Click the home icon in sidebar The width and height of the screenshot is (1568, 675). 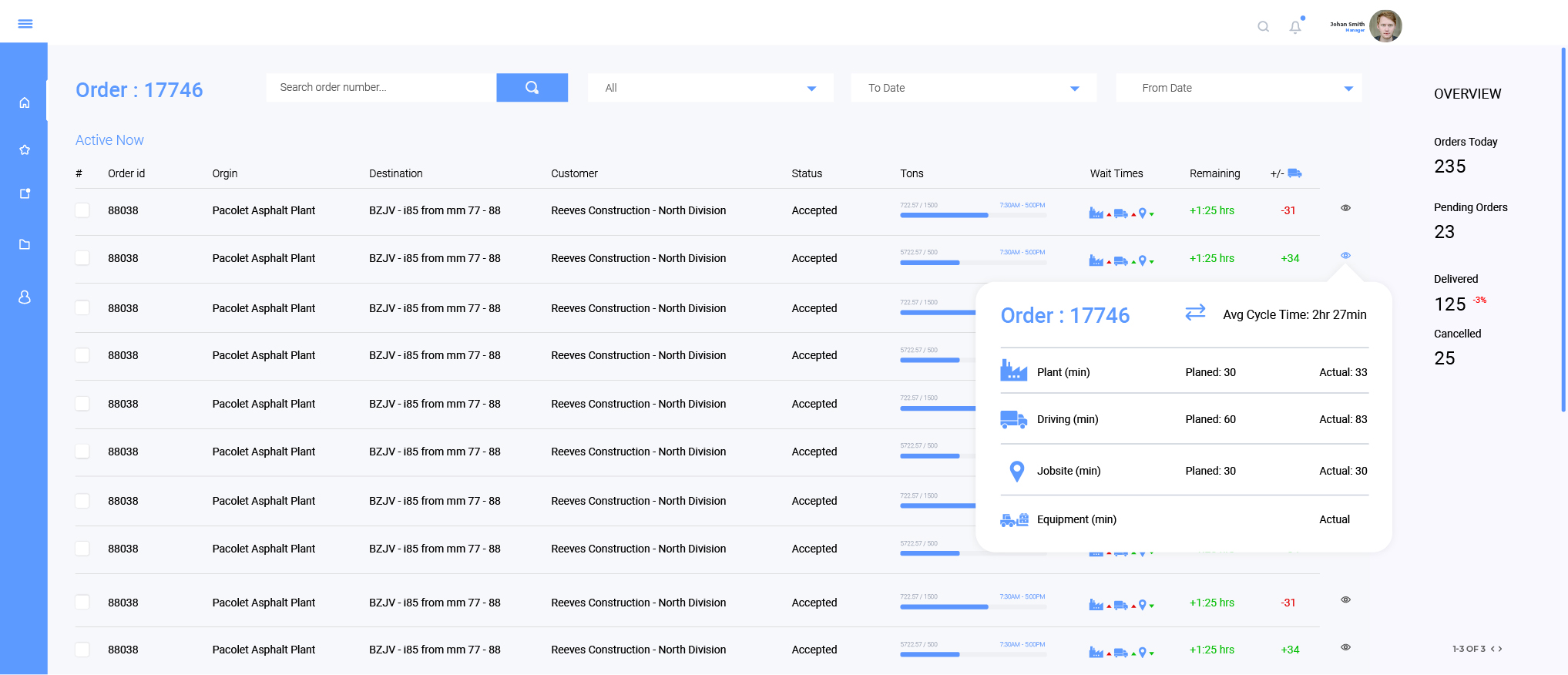pos(25,102)
